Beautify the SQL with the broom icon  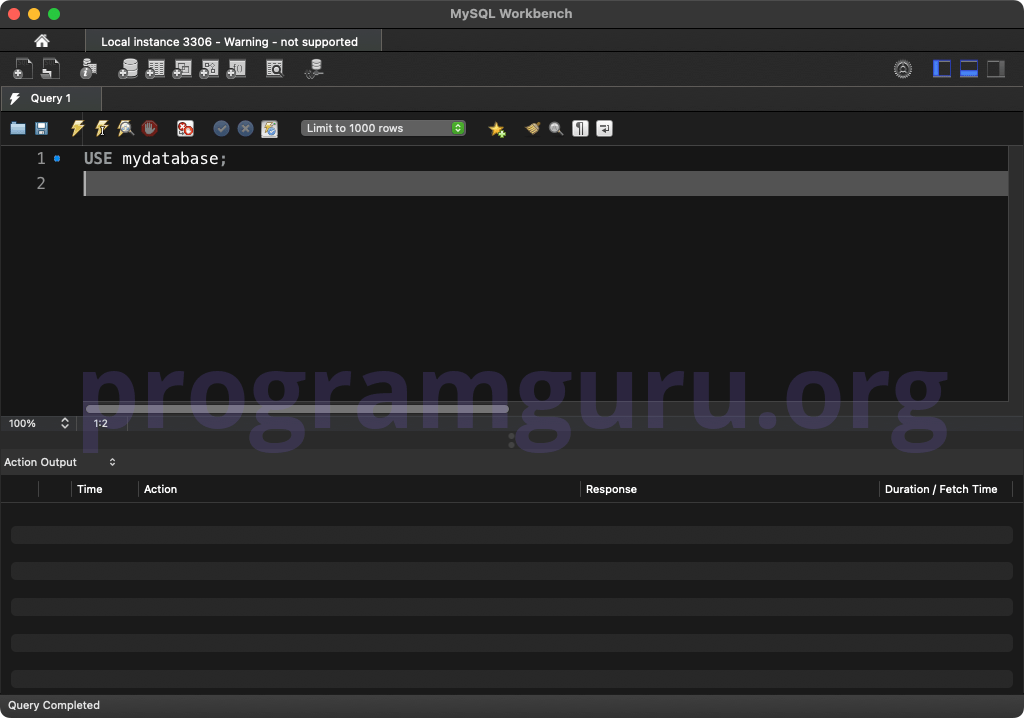tap(532, 128)
